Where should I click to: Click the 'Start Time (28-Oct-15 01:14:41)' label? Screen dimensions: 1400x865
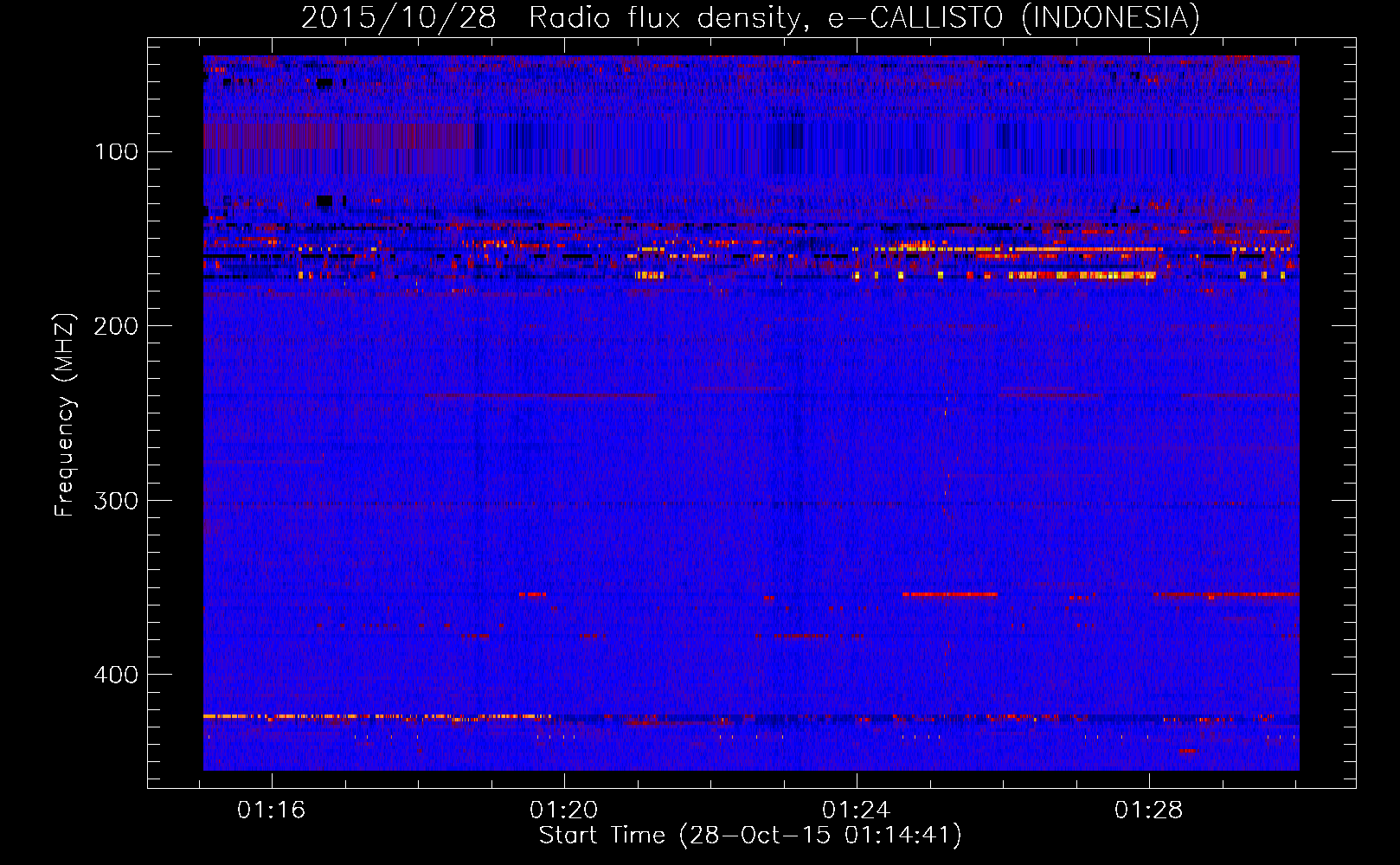point(750,836)
